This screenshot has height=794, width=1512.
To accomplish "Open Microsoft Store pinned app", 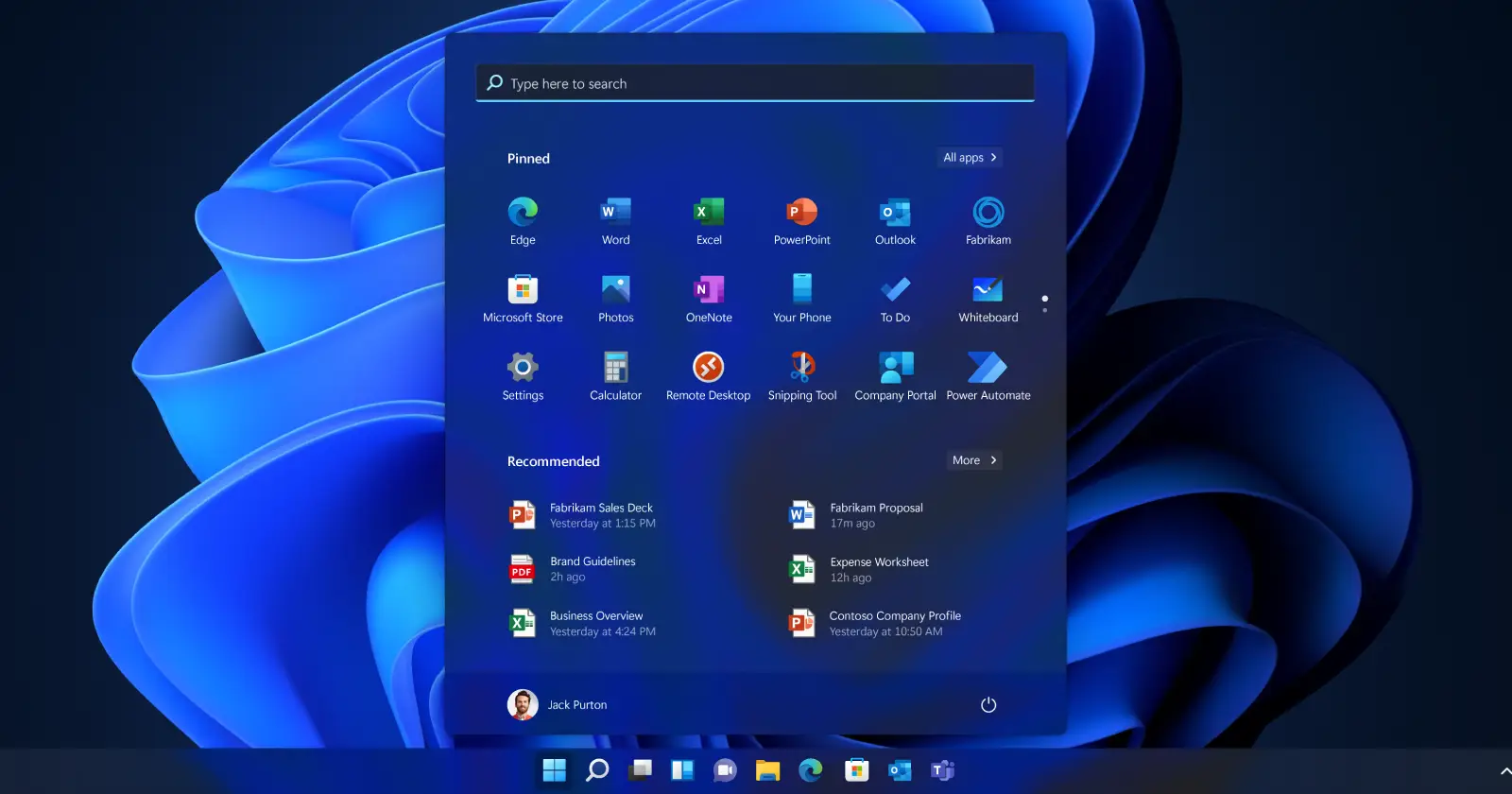I will tap(523, 300).
